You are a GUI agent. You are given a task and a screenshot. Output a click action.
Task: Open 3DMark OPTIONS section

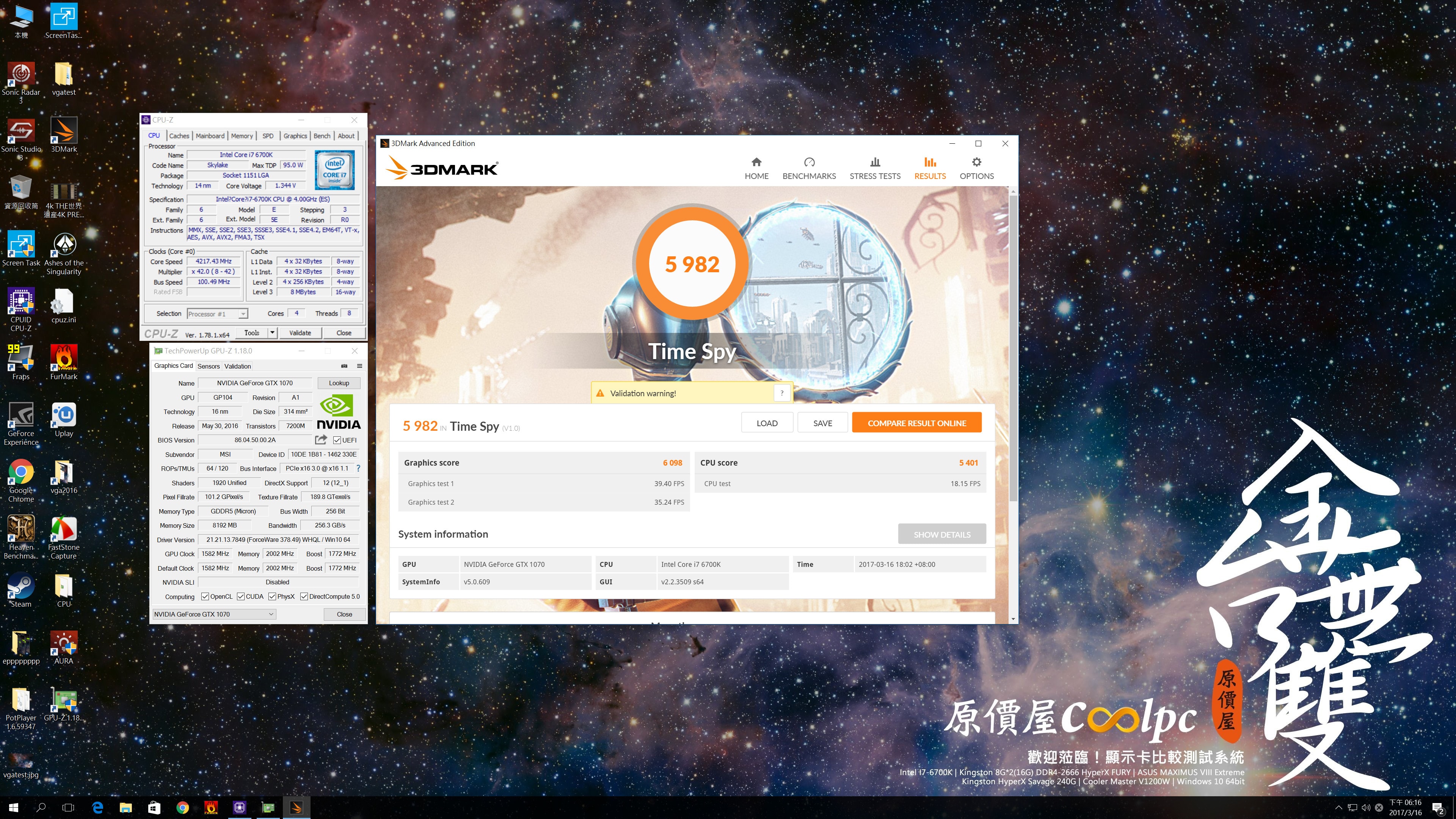(976, 169)
